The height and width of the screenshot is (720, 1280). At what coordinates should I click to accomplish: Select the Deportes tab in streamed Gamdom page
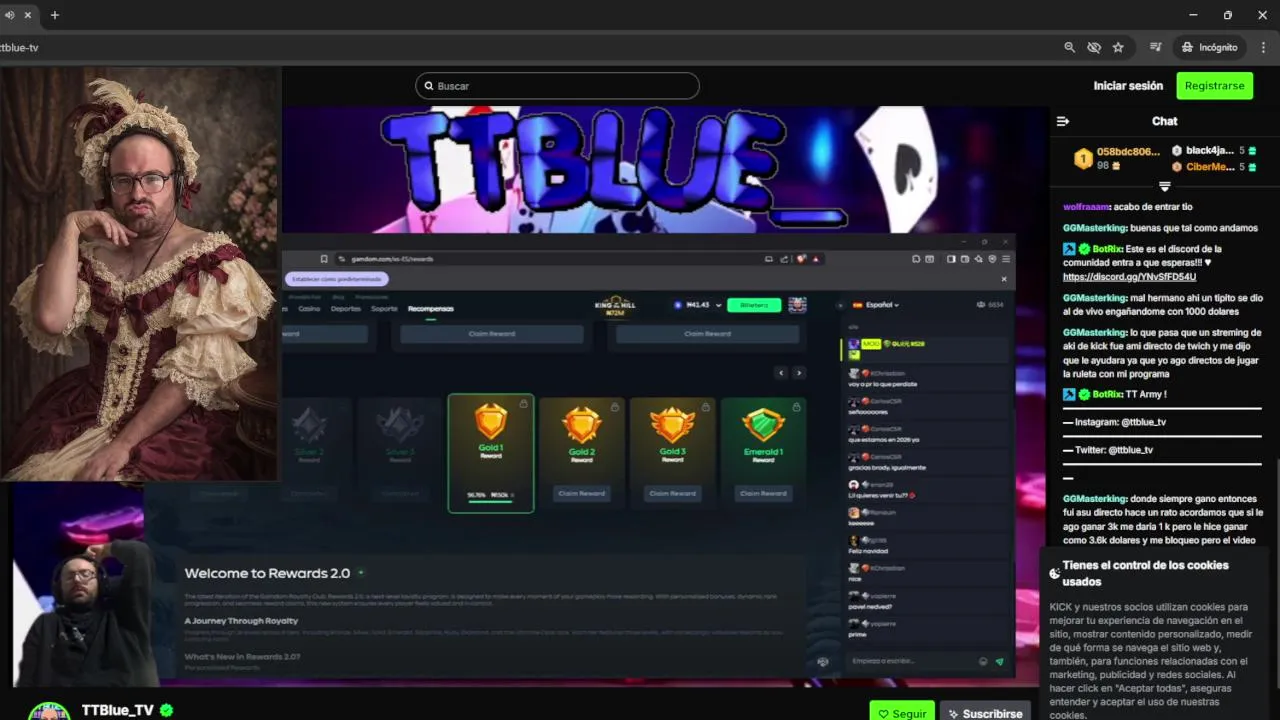coord(346,309)
